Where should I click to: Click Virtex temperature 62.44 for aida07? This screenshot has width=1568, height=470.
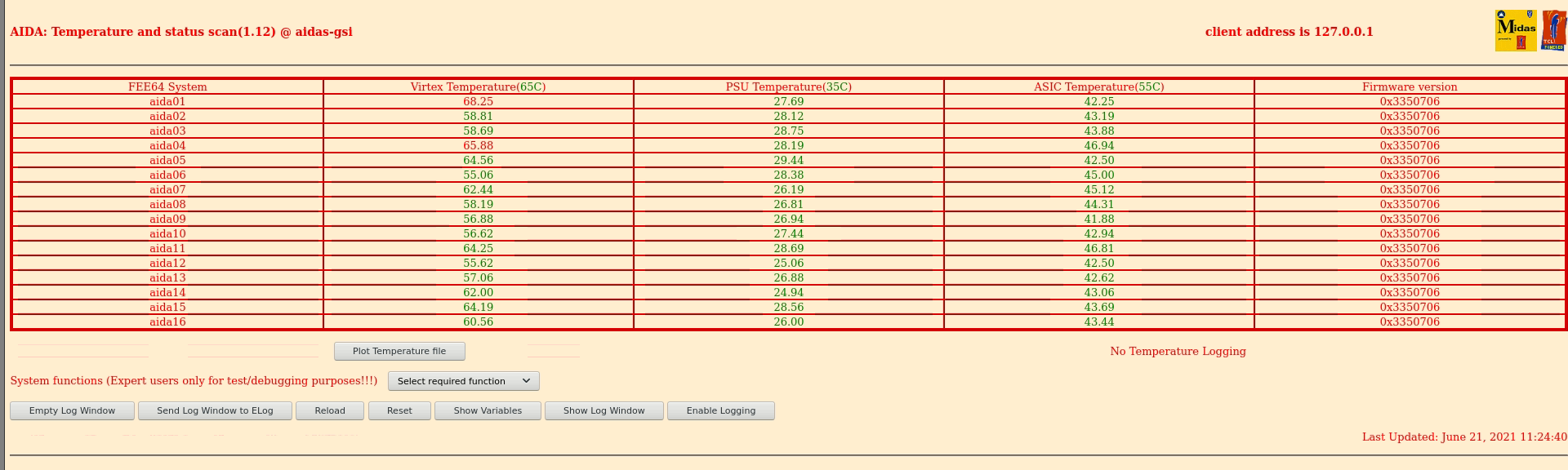478,190
